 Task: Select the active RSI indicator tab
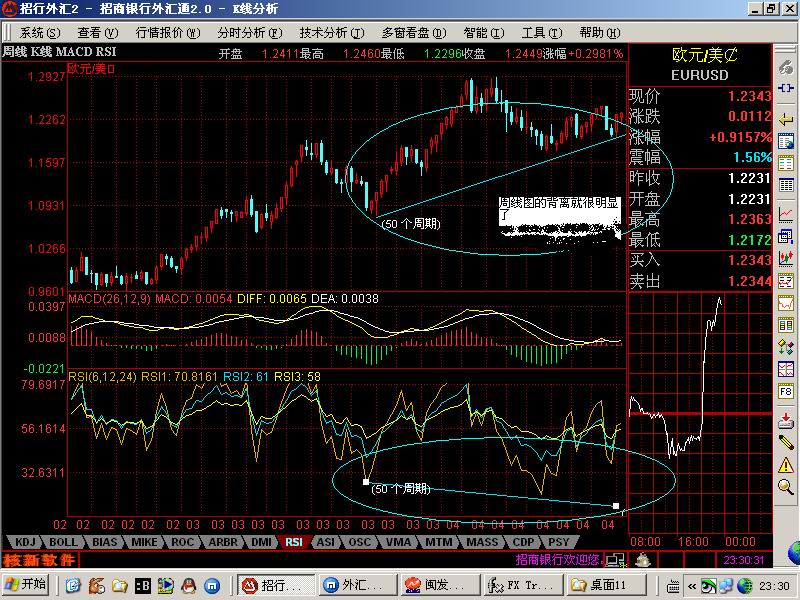coord(294,542)
